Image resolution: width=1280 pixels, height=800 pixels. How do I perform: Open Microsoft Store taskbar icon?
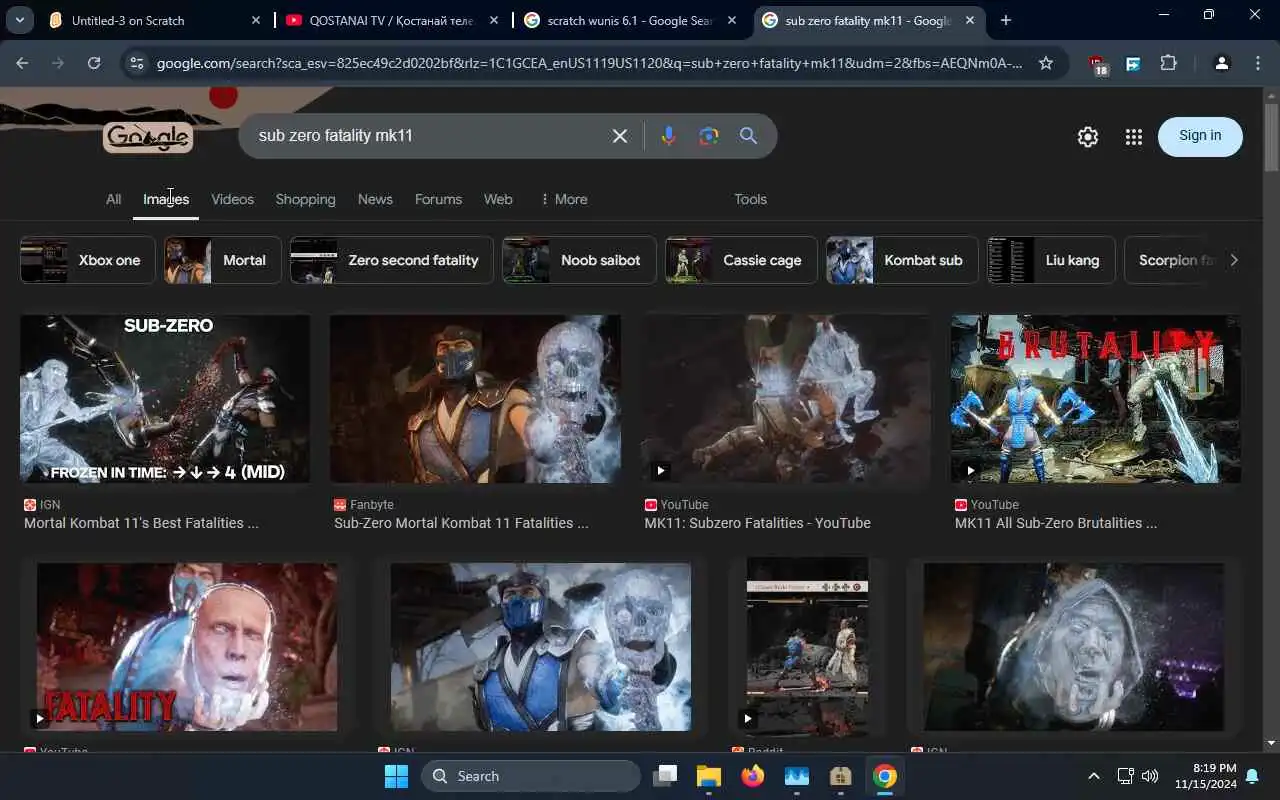coord(841,776)
